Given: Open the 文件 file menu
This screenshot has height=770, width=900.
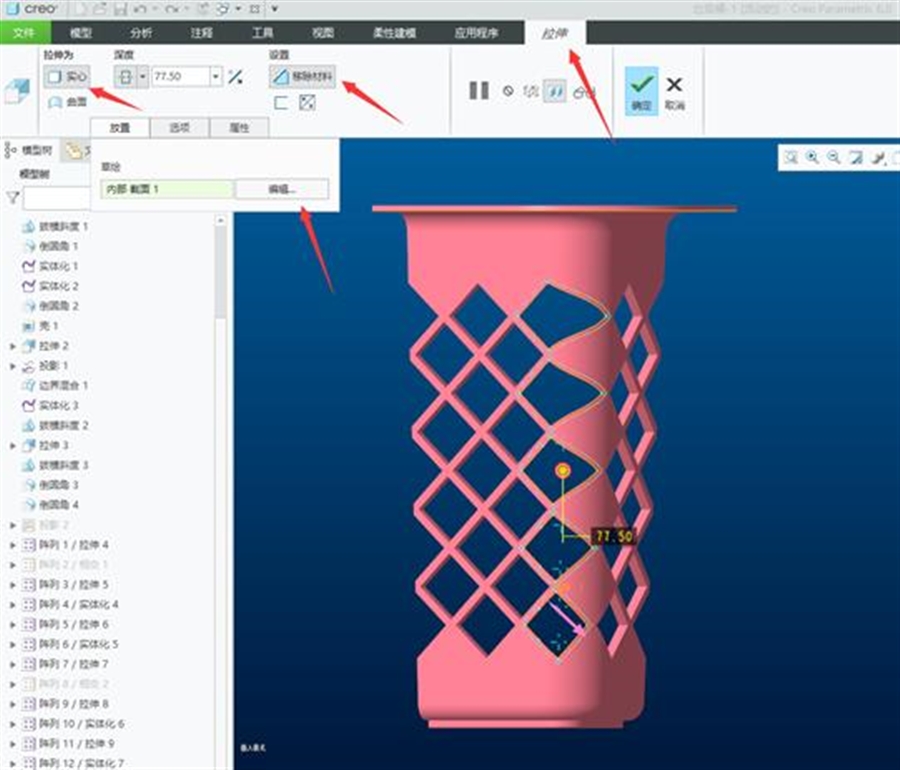Looking at the screenshot, I should point(25,33).
